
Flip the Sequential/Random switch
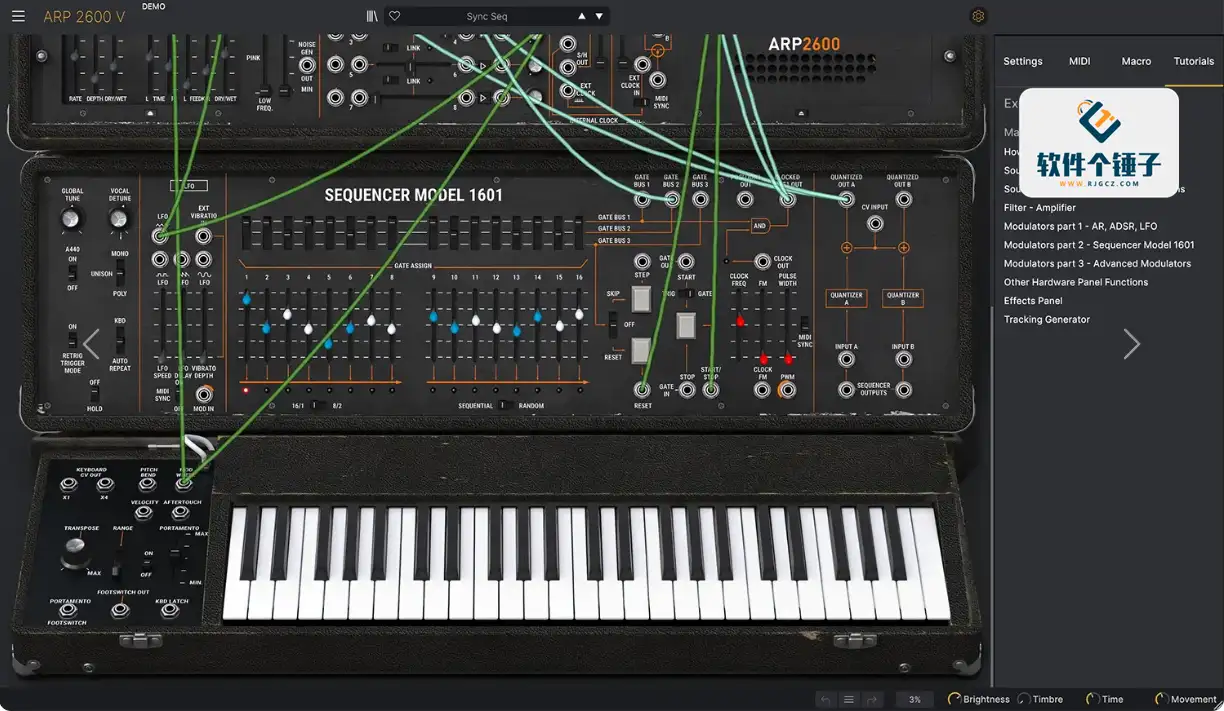tap(507, 405)
